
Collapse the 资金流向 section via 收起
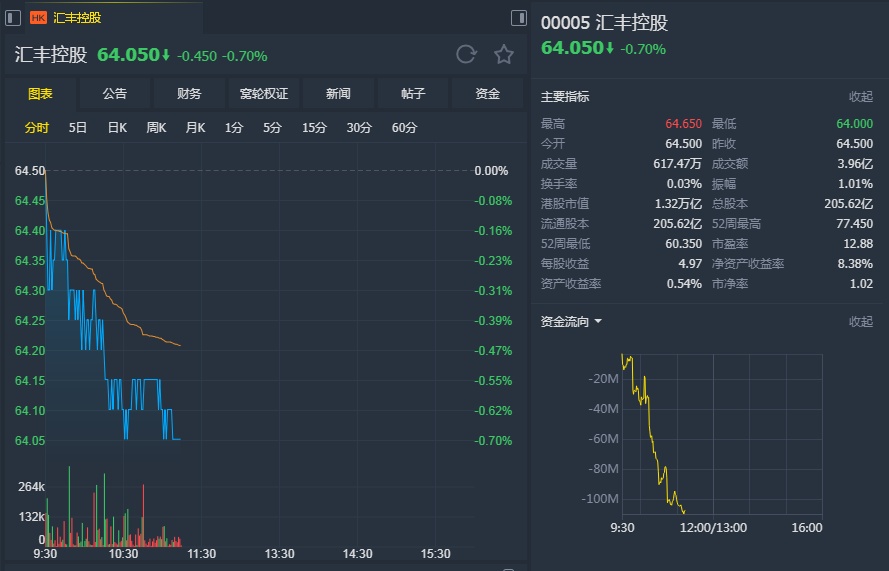[x=861, y=322]
